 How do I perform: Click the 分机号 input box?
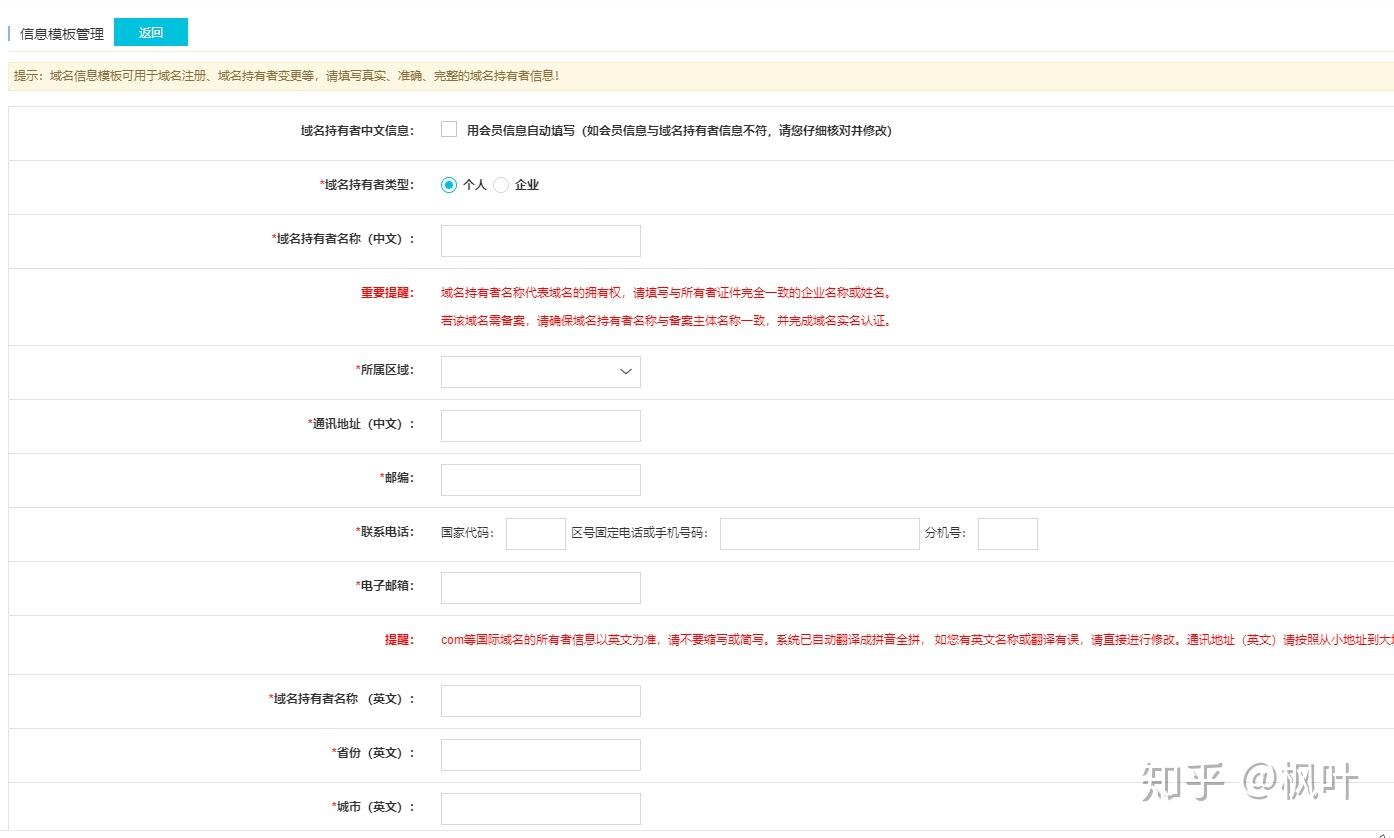[1007, 534]
